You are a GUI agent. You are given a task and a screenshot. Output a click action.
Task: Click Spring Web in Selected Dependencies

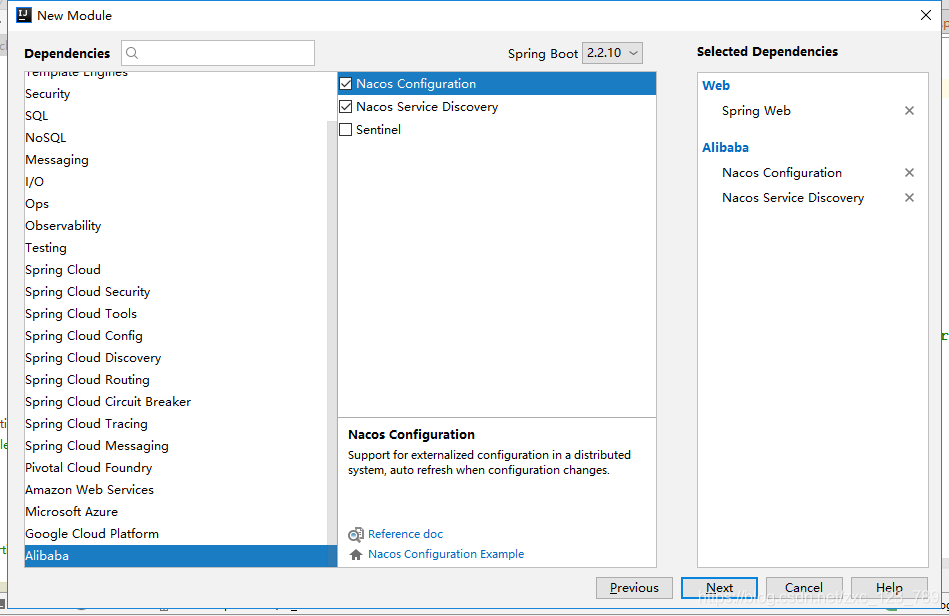(756, 111)
